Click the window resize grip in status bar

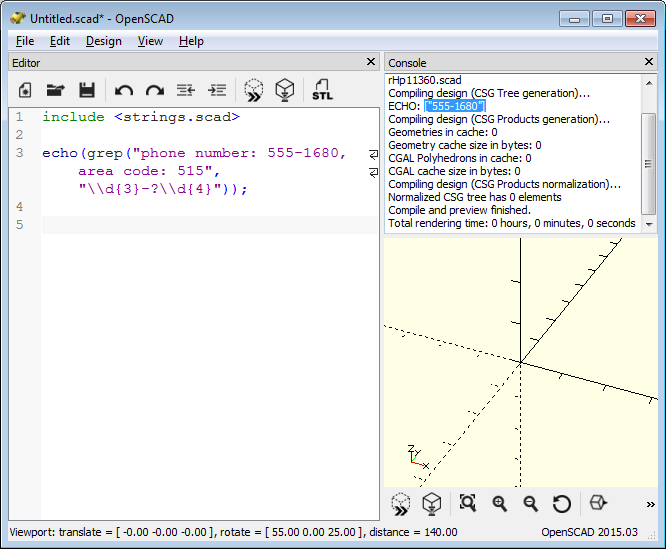click(651, 535)
